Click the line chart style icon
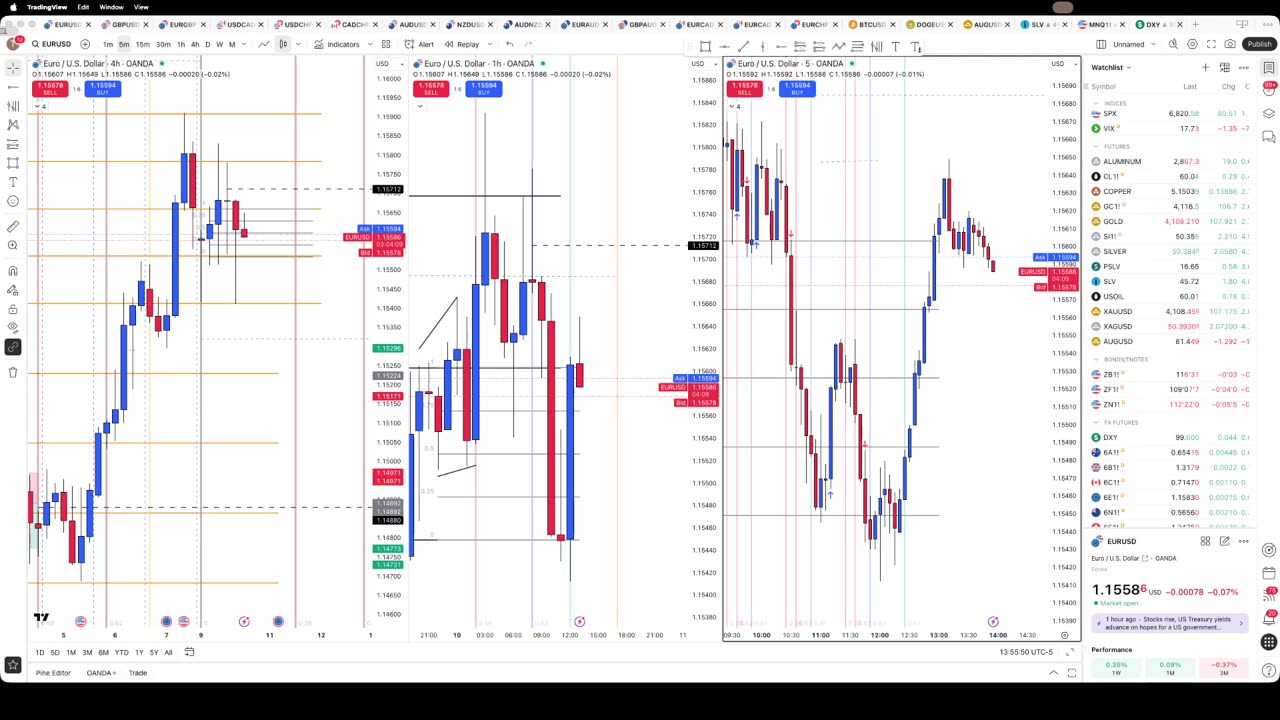 point(264,44)
